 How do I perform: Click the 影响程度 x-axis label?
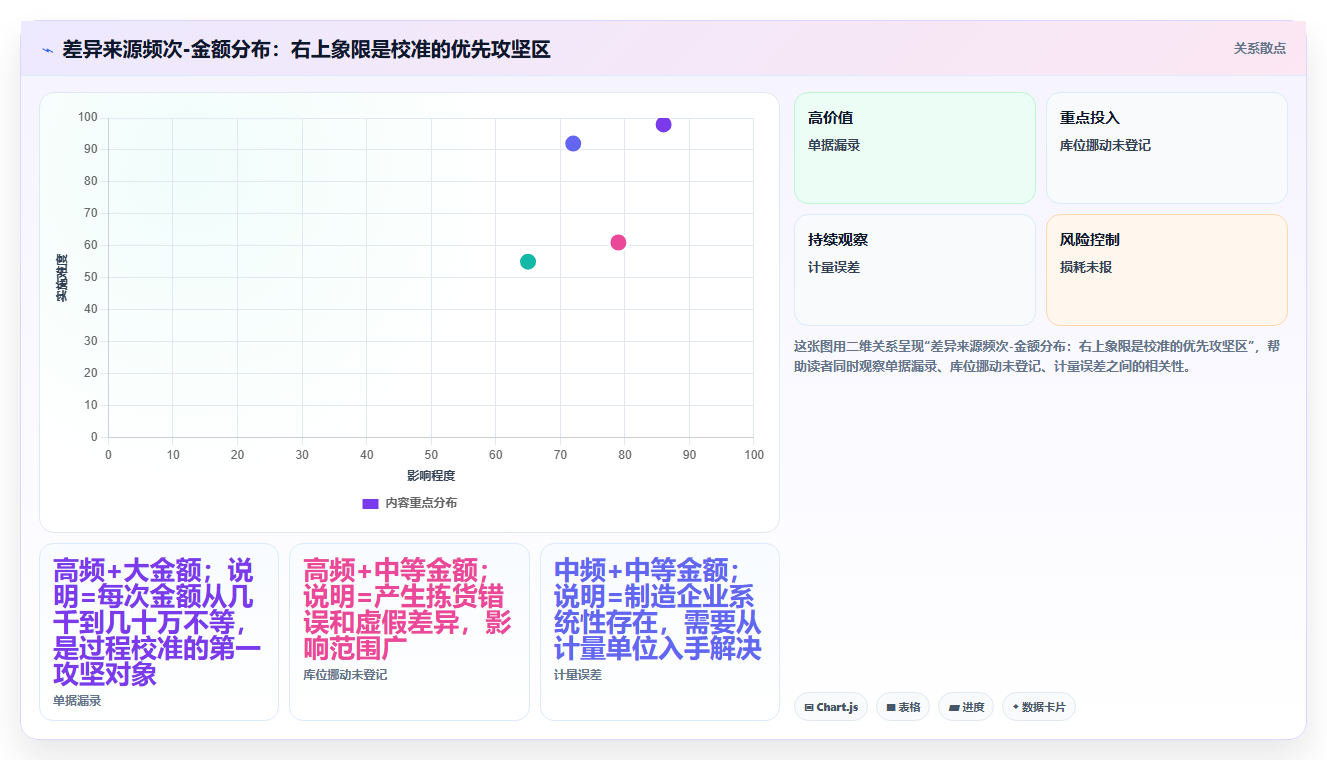[x=431, y=475]
